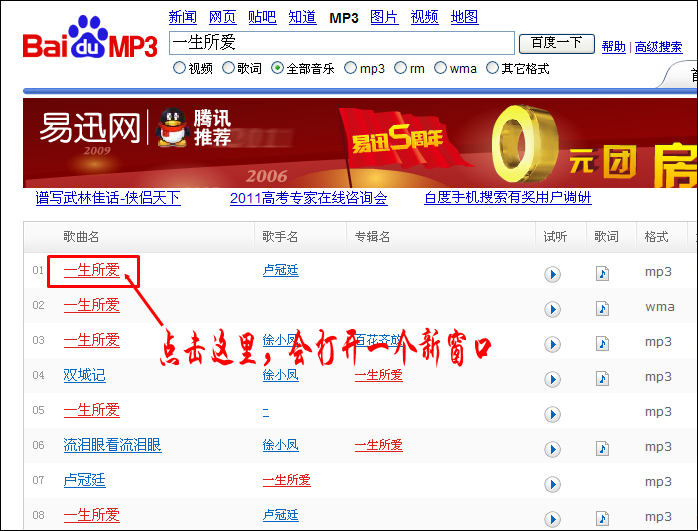Open the 帮助 link

pos(613,46)
